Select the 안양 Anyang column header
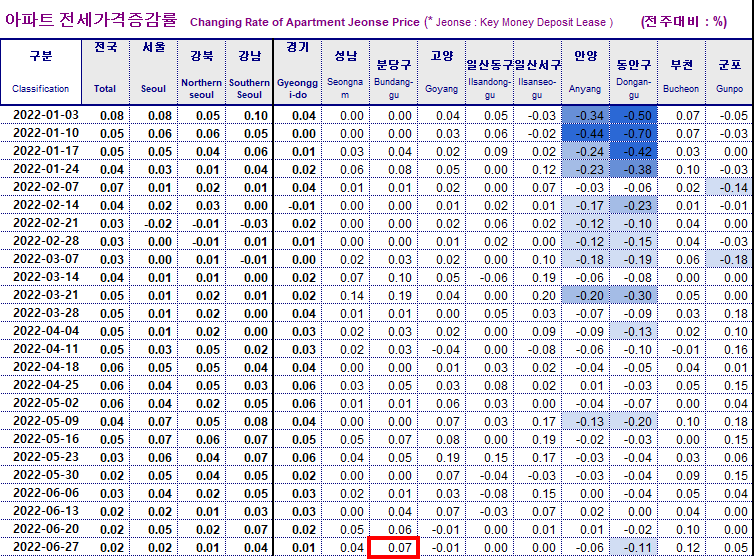Image resolution: width=755 pixels, height=559 pixels. click(586, 72)
